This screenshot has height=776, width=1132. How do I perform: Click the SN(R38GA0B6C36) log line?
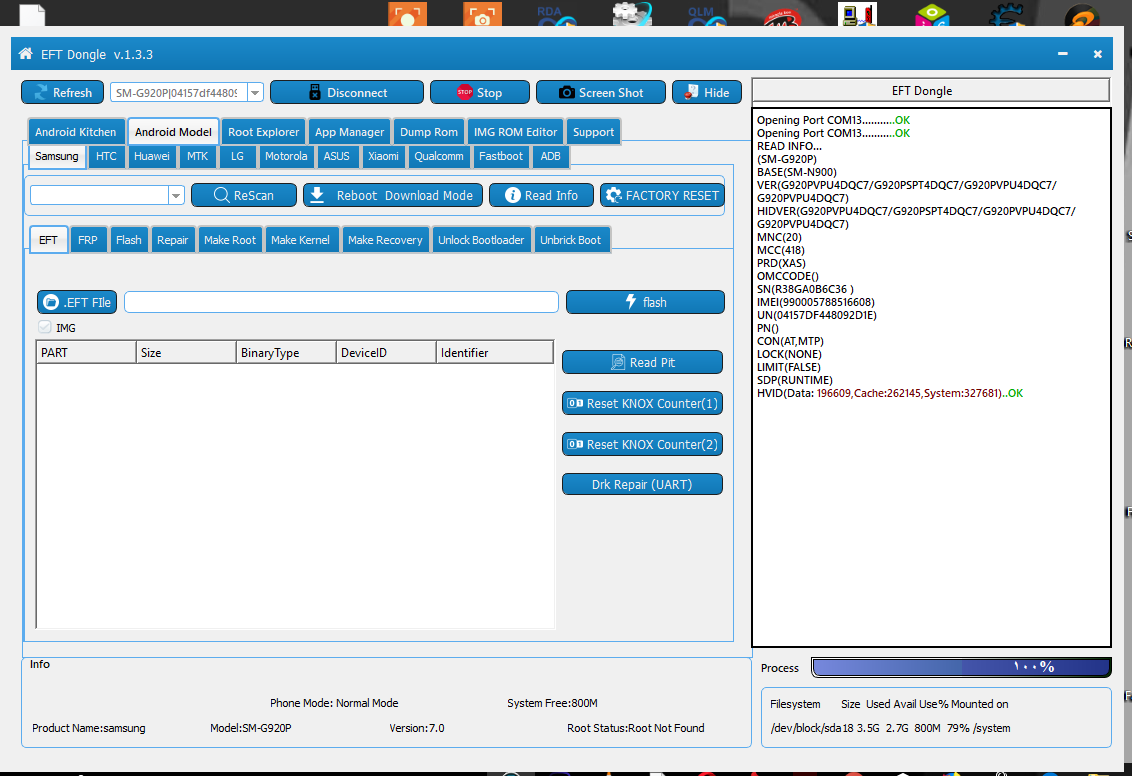[805, 289]
